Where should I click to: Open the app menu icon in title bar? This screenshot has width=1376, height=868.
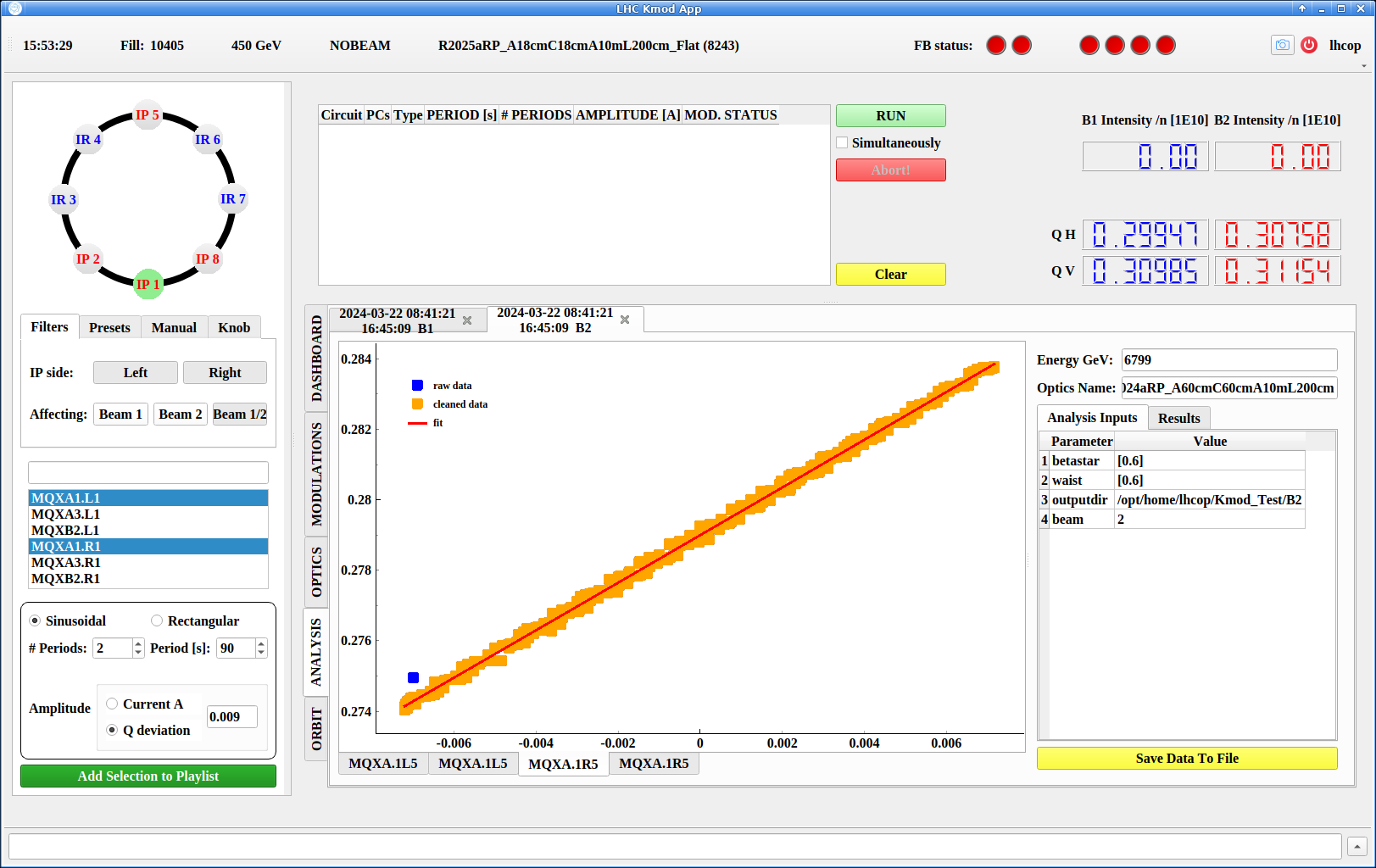pyautogui.click(x=14, y=8)
